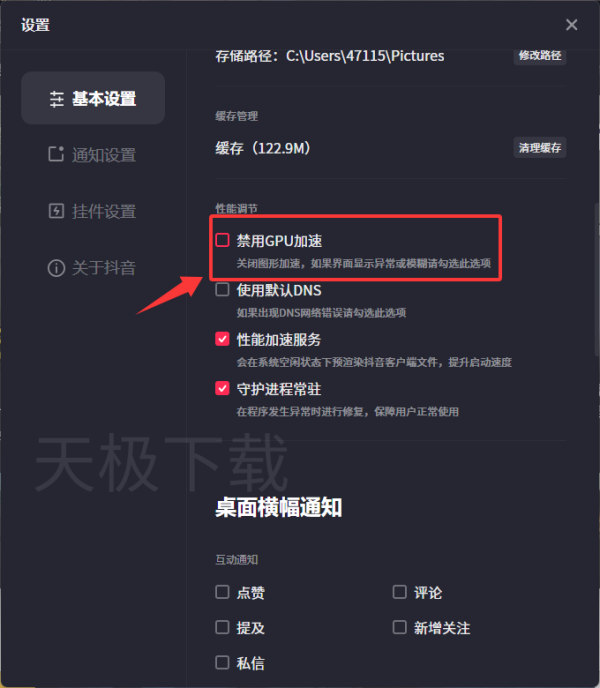Viewport: 600px width, 688px height.
Task: Check the 私信 notification box
Action: click(x=222, y=662)
